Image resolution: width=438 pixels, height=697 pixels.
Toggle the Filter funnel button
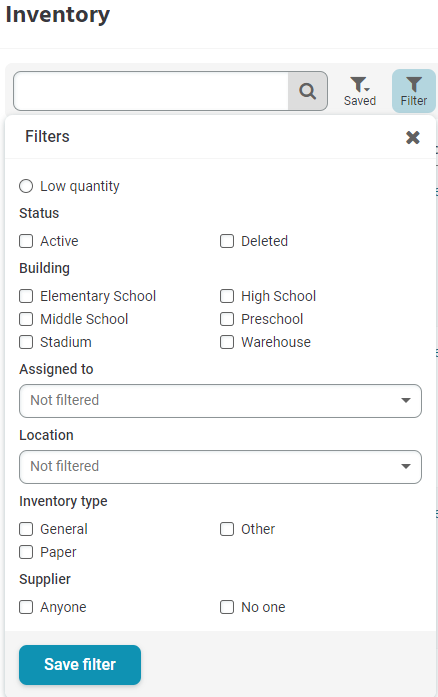pyautogui.click(x=414, y=91)
